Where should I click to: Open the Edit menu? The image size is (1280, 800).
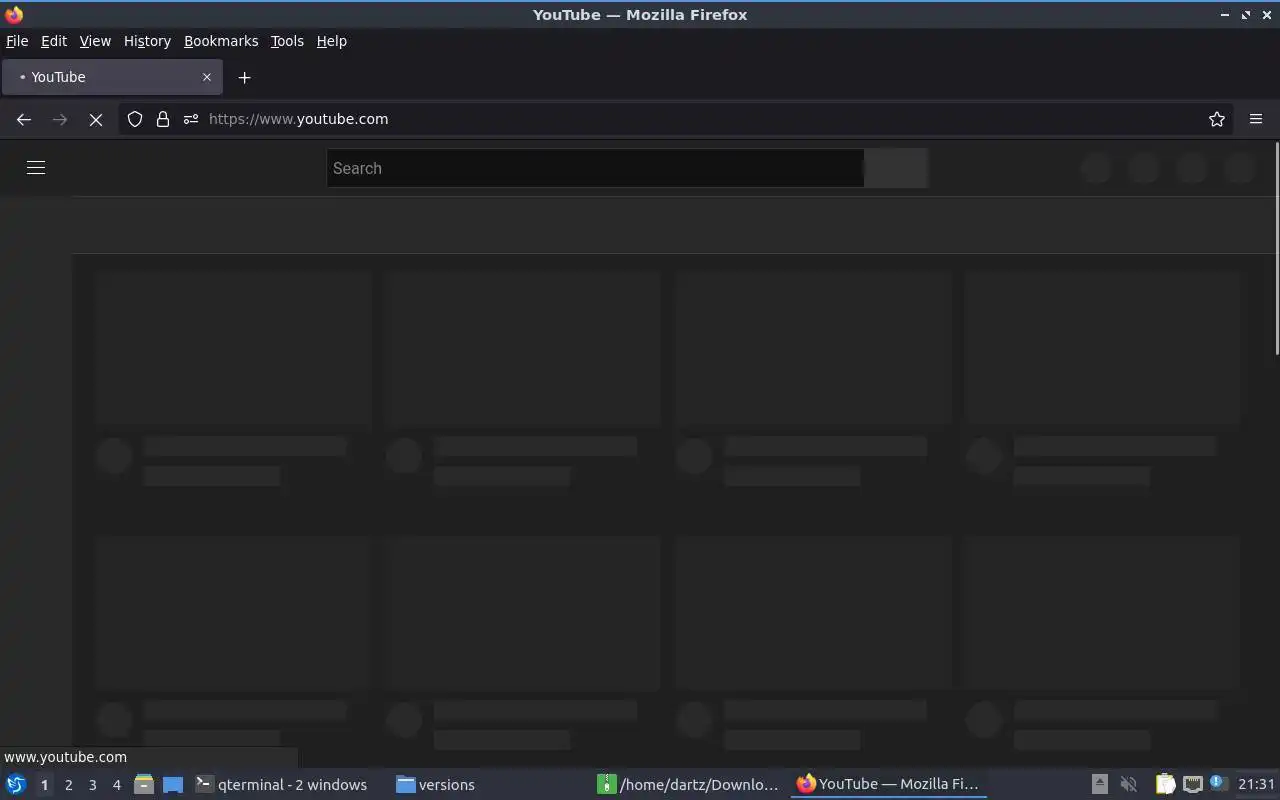[54, 41]
